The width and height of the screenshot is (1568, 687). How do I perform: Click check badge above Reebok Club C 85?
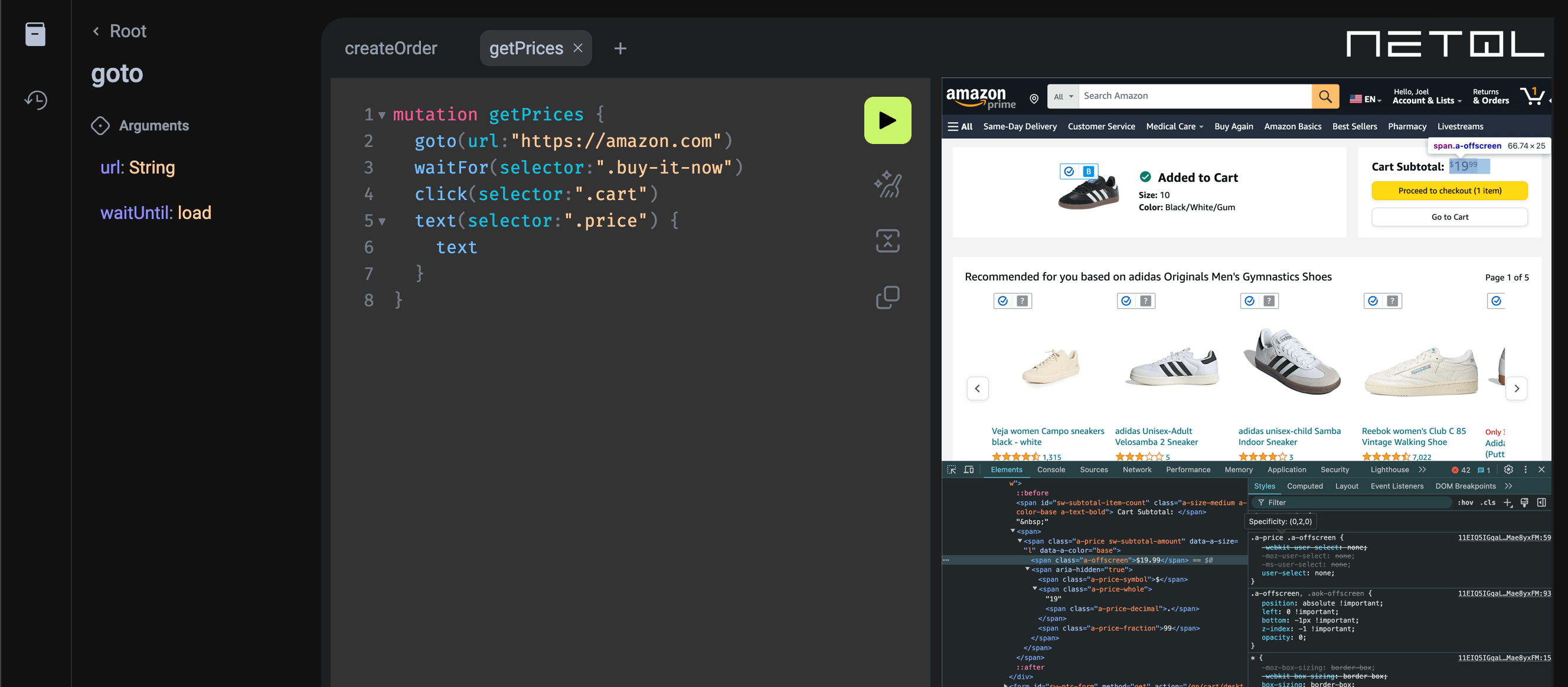click(x=1373, y=300)
